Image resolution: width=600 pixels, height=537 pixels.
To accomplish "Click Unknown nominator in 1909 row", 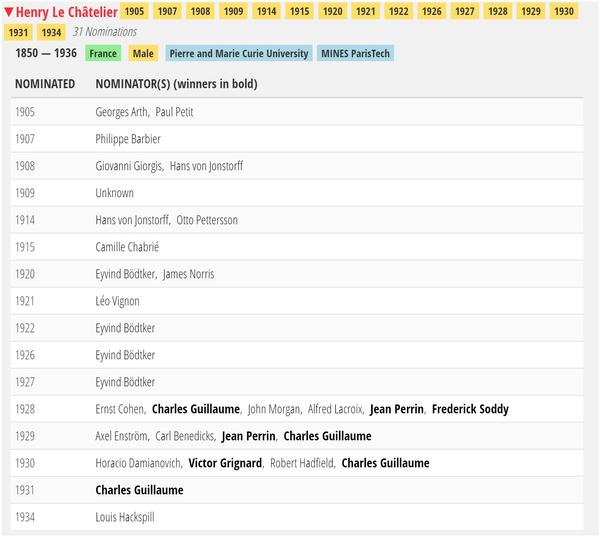I will 114,193.
